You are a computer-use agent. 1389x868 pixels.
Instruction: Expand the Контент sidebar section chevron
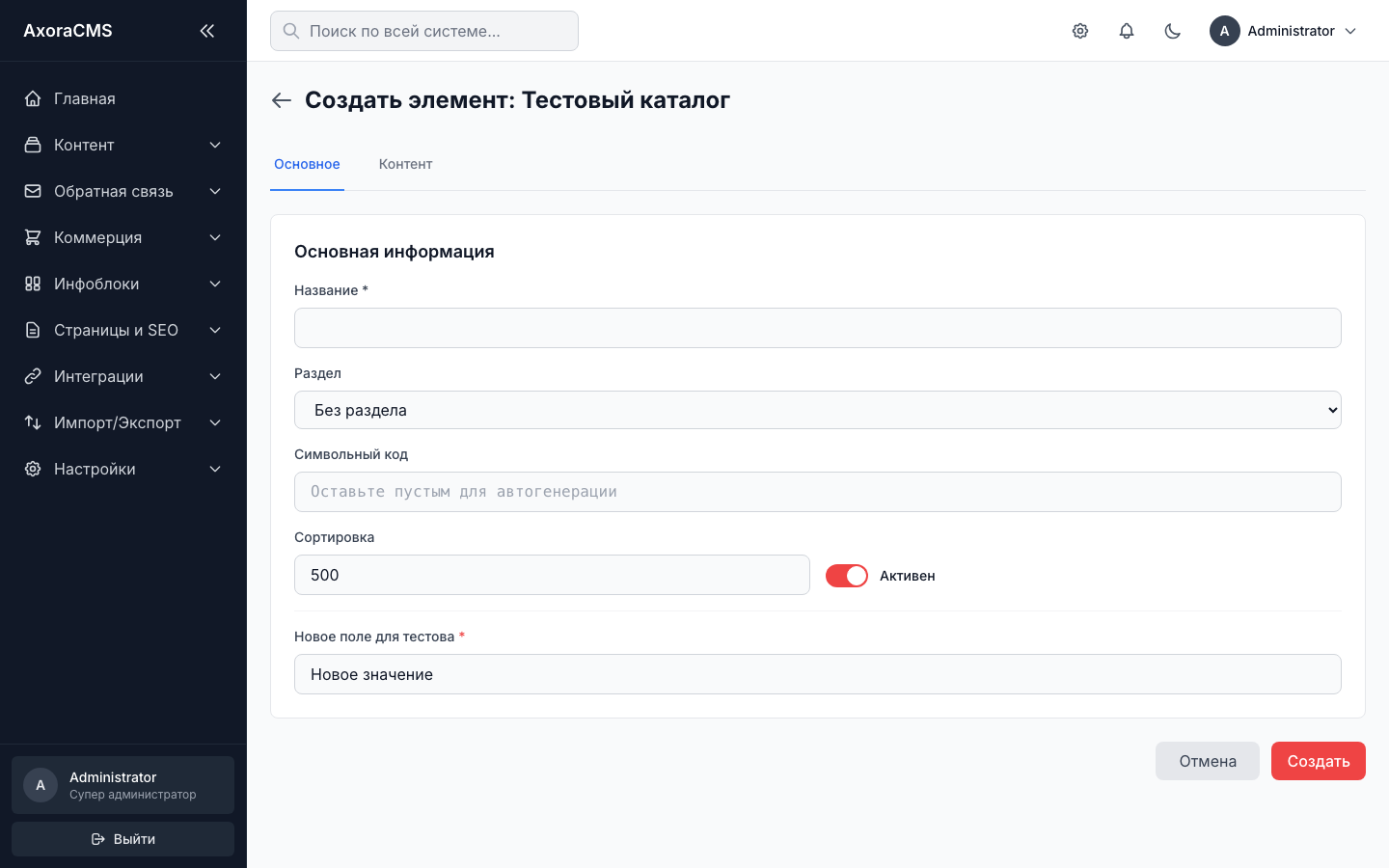pos(215,145)
